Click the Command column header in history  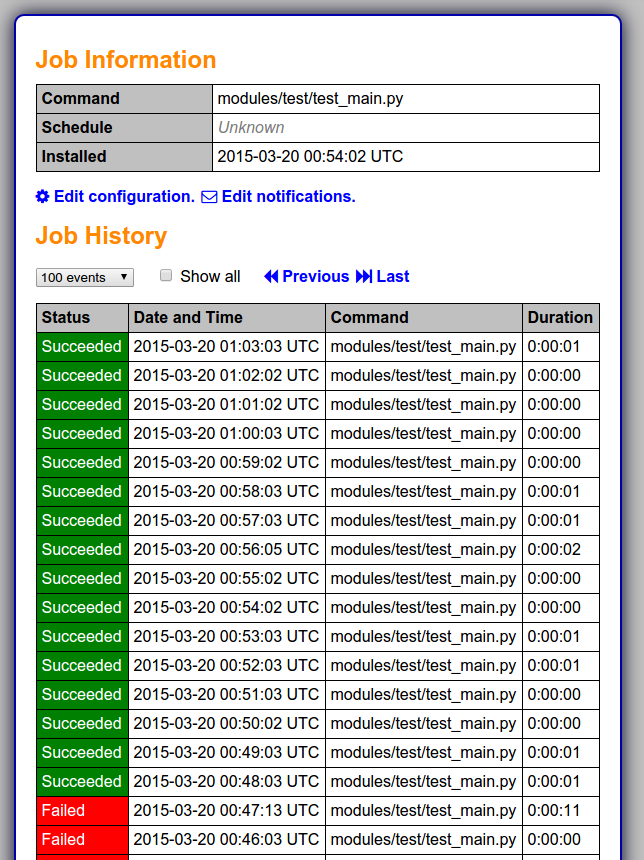(424, 318)
